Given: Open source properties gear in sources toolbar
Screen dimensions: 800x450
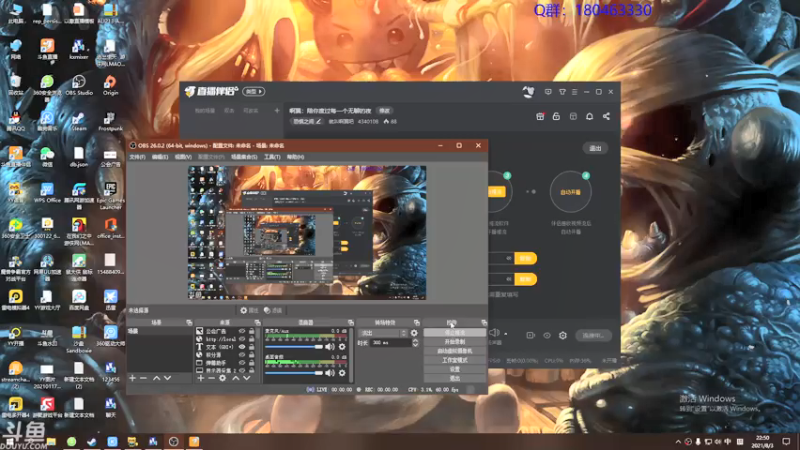Looking at the screenshot, I should [222, 378].
